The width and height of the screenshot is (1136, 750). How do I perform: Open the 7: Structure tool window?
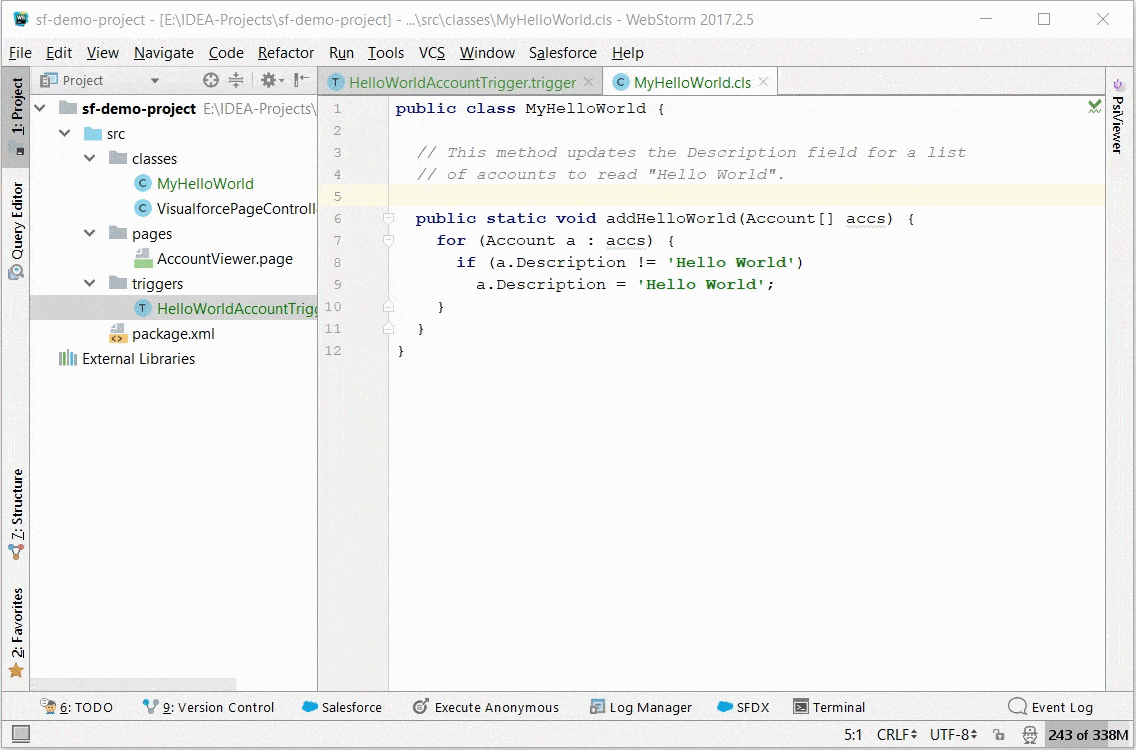[x=16, y=514]
